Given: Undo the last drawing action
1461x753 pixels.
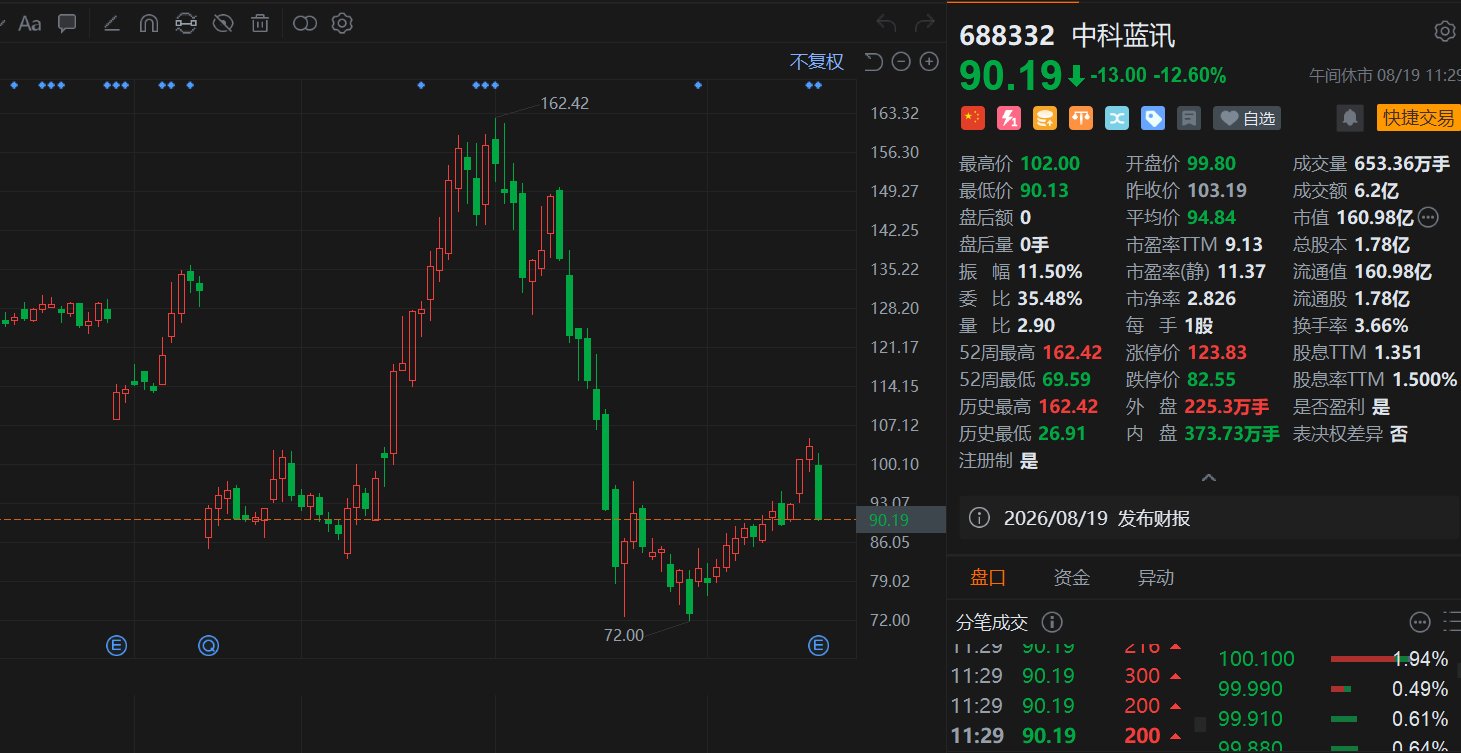Looking at the screenshot, I should [886, 23].
